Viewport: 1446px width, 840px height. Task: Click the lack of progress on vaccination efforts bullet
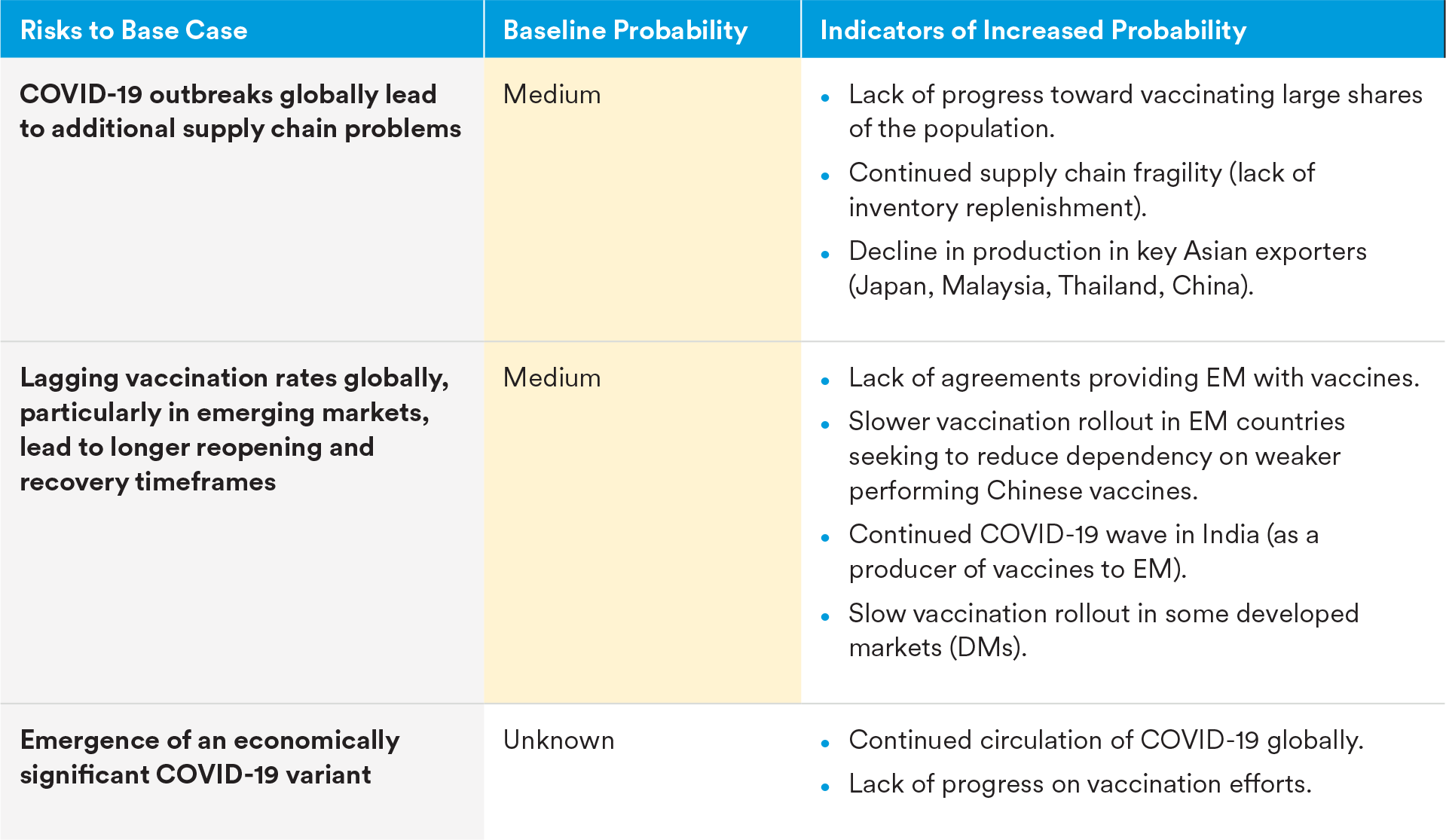coord(1079,784)
